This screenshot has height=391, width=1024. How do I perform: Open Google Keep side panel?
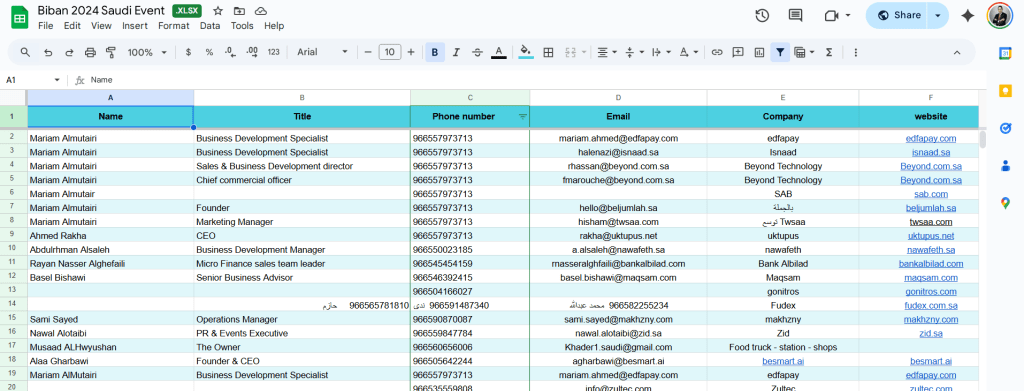1005,91
